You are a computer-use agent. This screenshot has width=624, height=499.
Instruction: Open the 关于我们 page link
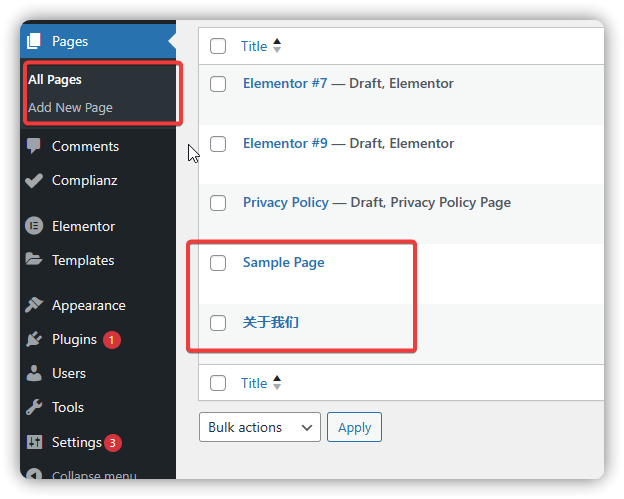[270, 322]
